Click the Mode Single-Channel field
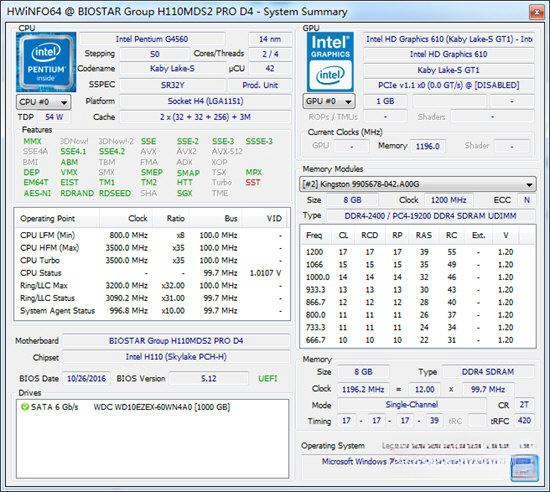The width and height of the screenshot is (550, 492). coord(412,405)
